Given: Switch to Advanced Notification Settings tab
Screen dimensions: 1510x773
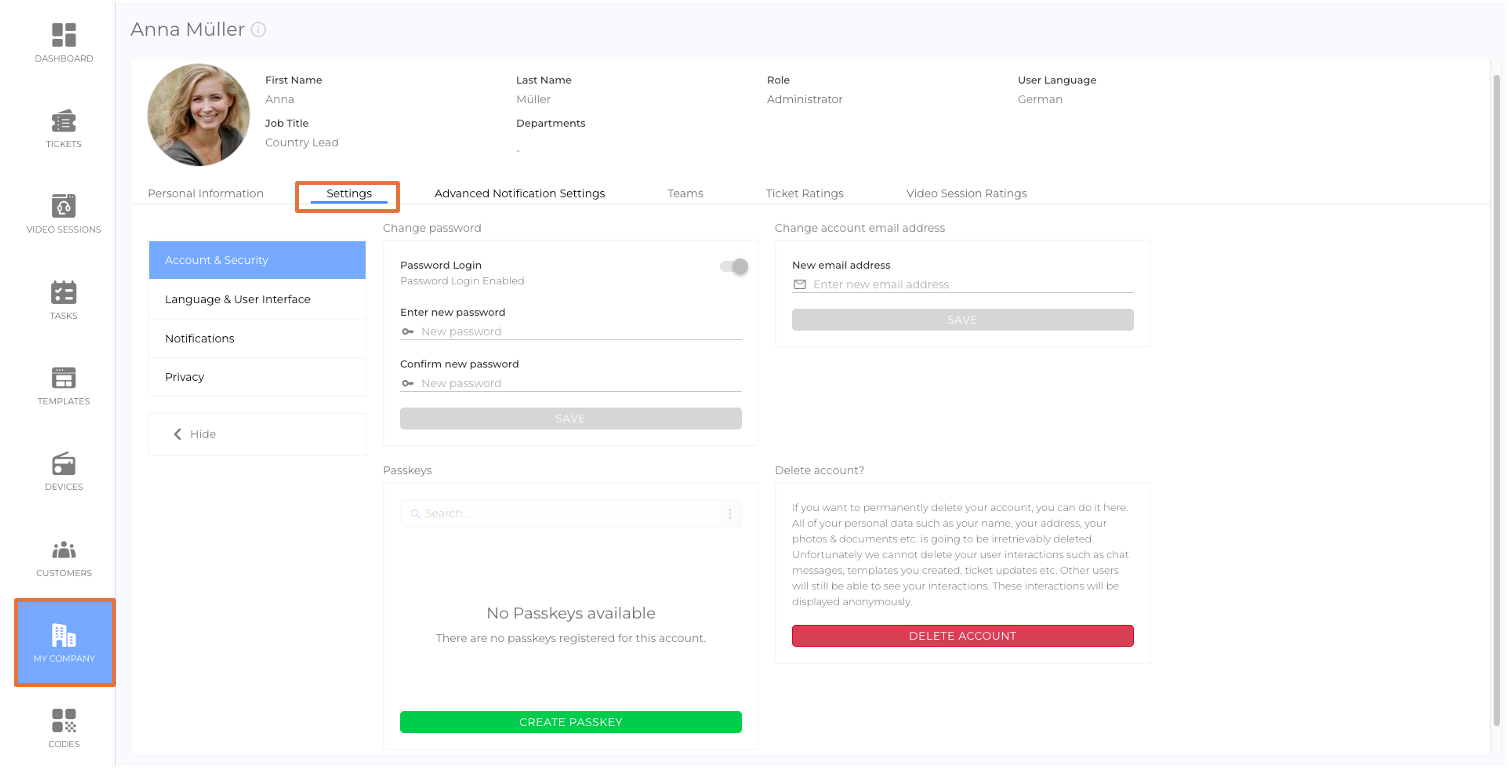Looking at the screenshot, I should coord(519,193).
